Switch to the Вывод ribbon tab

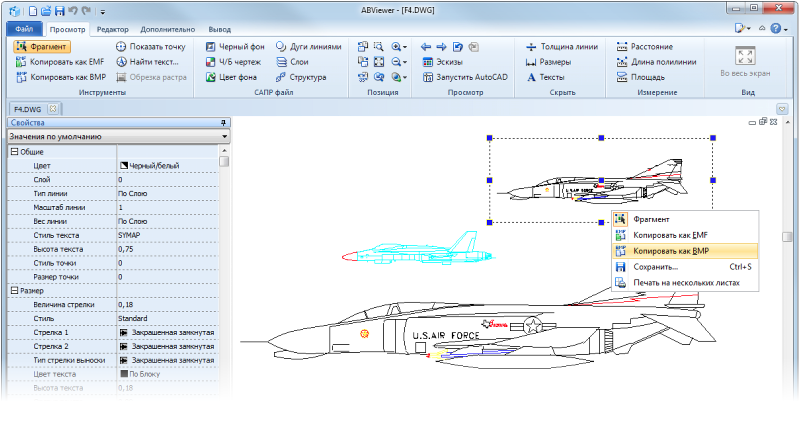click(x=219, y=29)
